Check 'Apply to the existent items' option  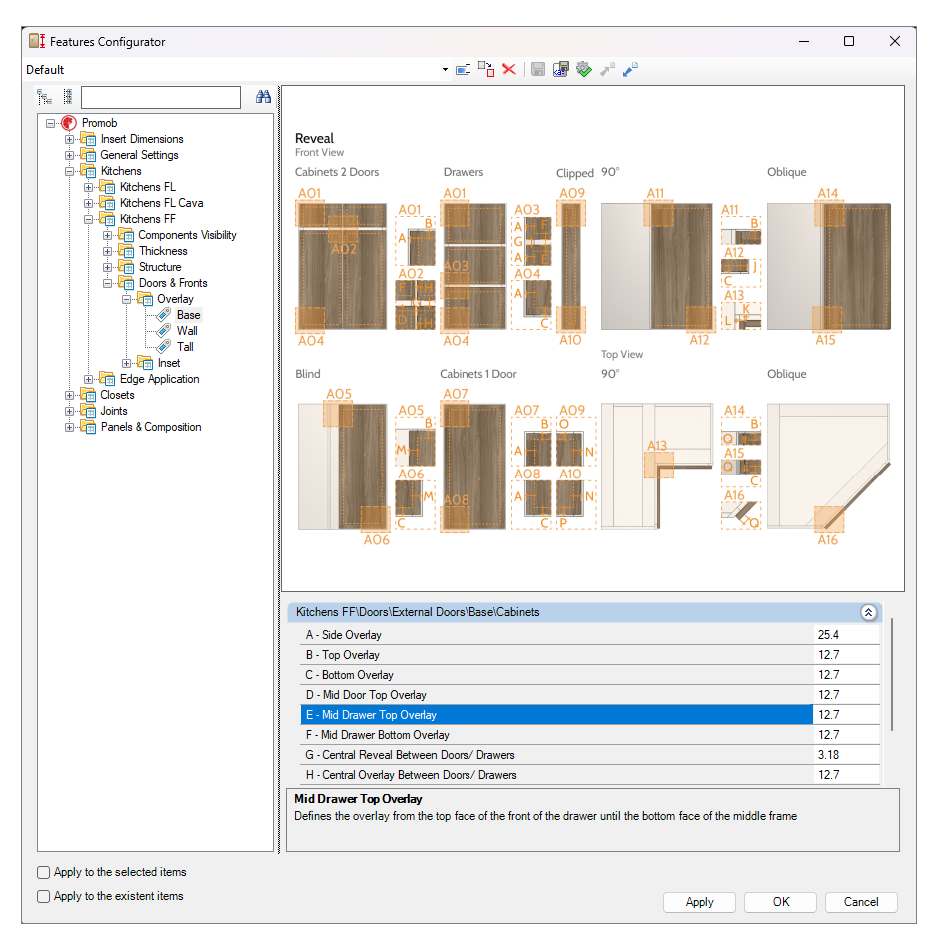click(x=43, y=896)
